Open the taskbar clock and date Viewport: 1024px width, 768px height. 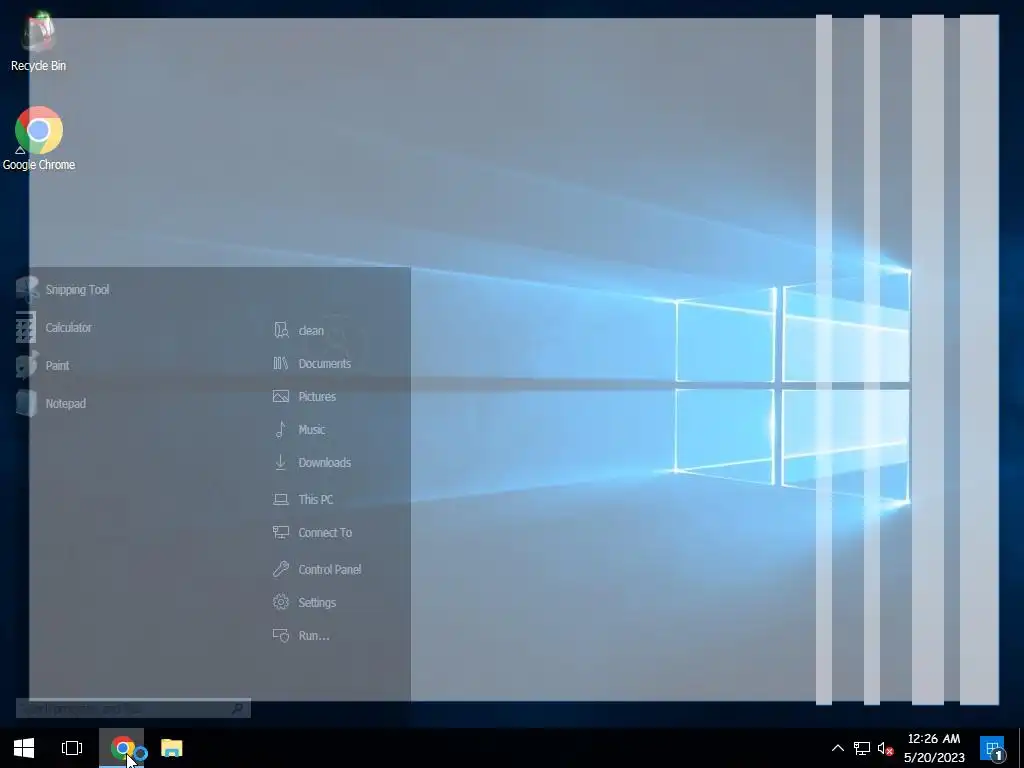(934, 748)
